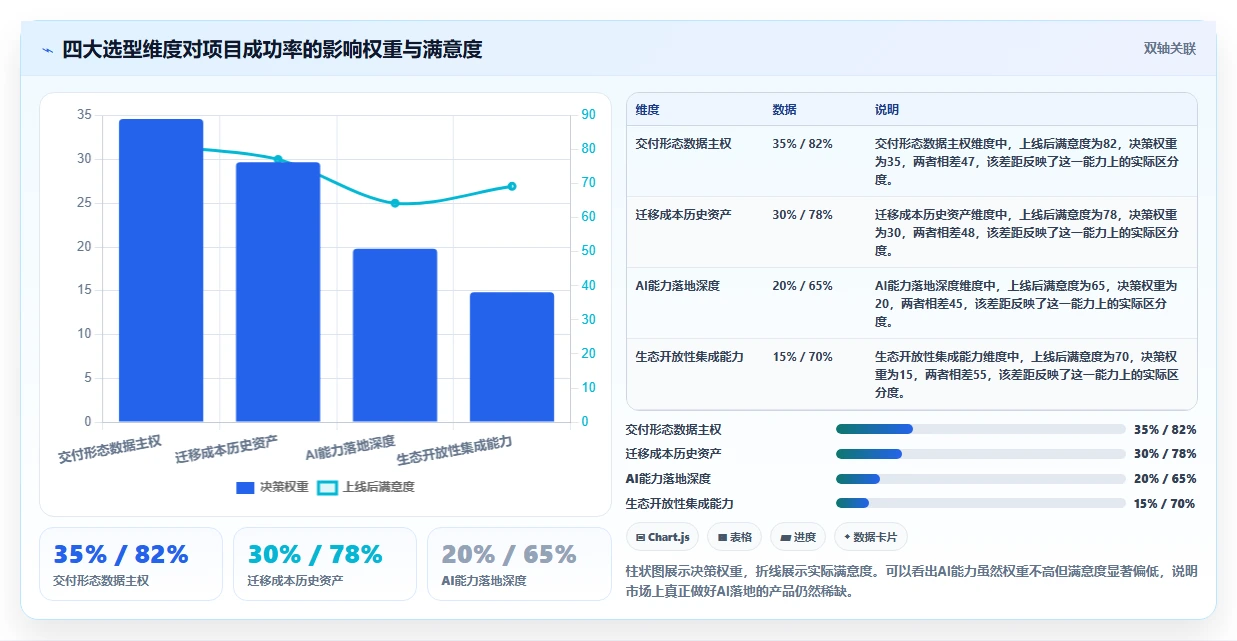This screenshot has width=1237, height=641.
Task: Click the progress bar for AI能力落地深度
Action: click(x=981, y=479)
